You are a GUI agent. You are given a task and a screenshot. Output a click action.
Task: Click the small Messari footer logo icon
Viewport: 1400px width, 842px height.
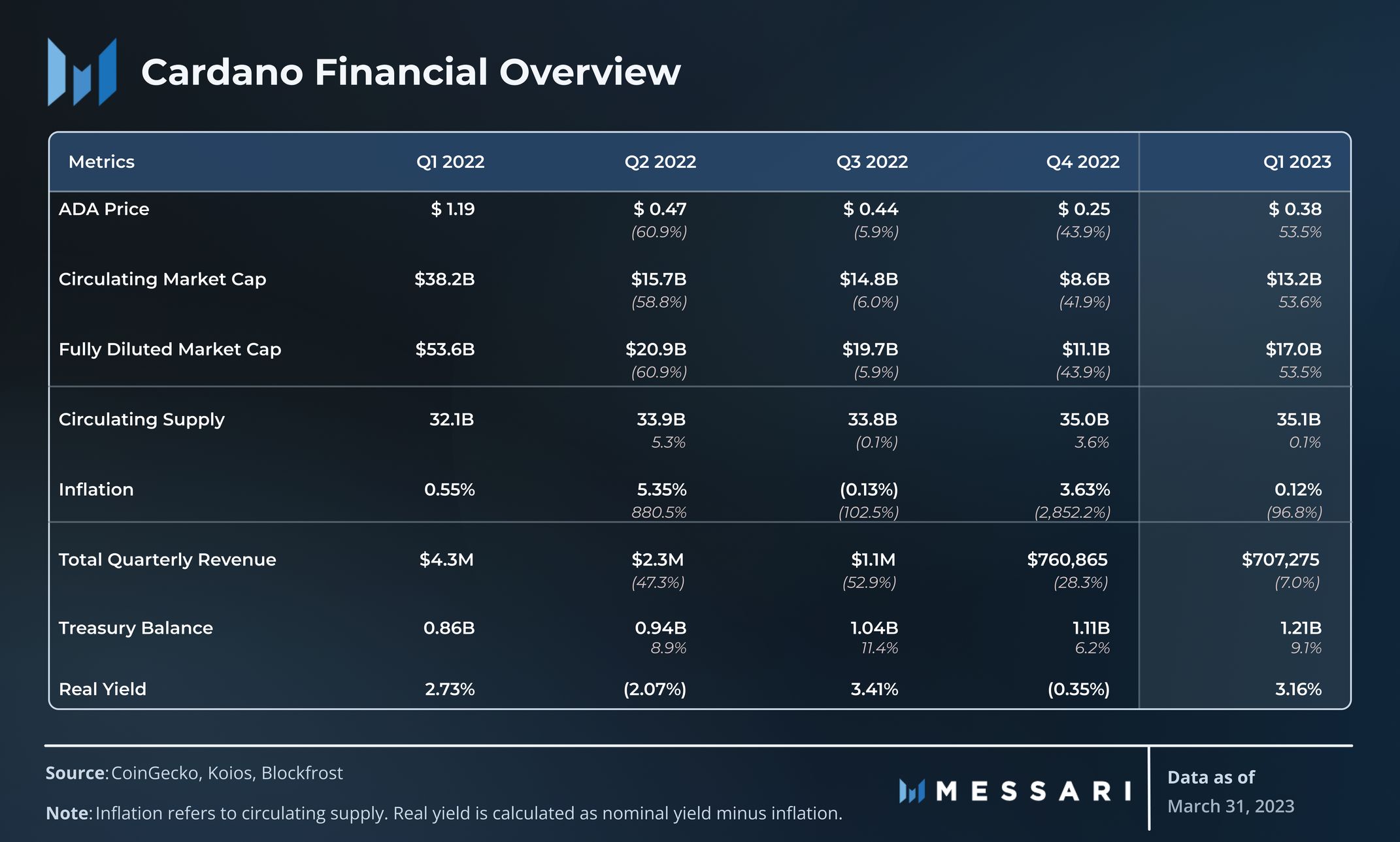pyautogui.click(x=912, y=791)
